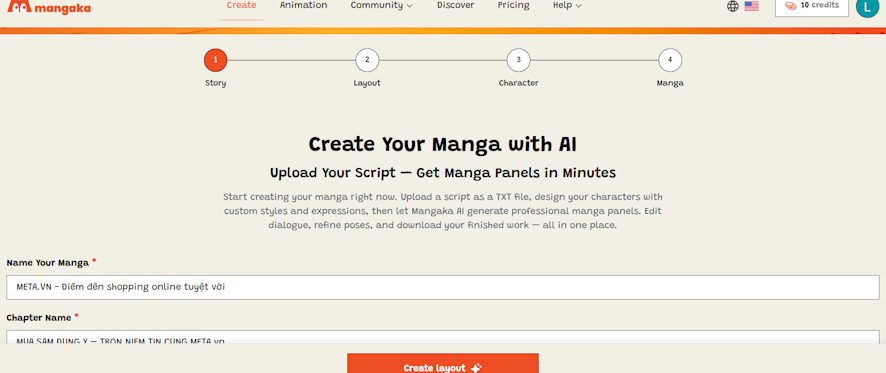
Task: Open the Create tab
Action: coord(241,6)
